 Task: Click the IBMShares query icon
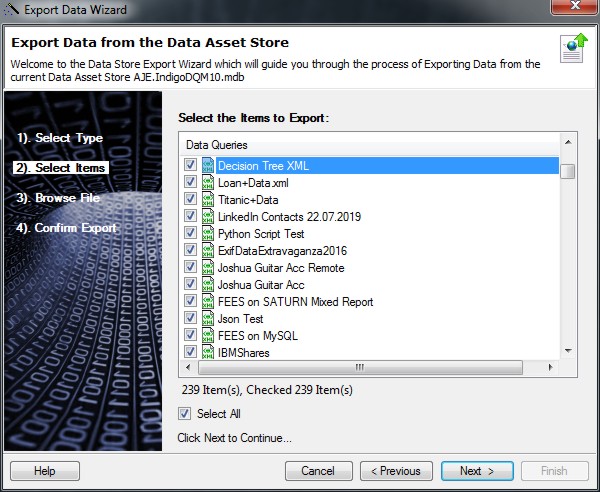[x=208, y=352]
